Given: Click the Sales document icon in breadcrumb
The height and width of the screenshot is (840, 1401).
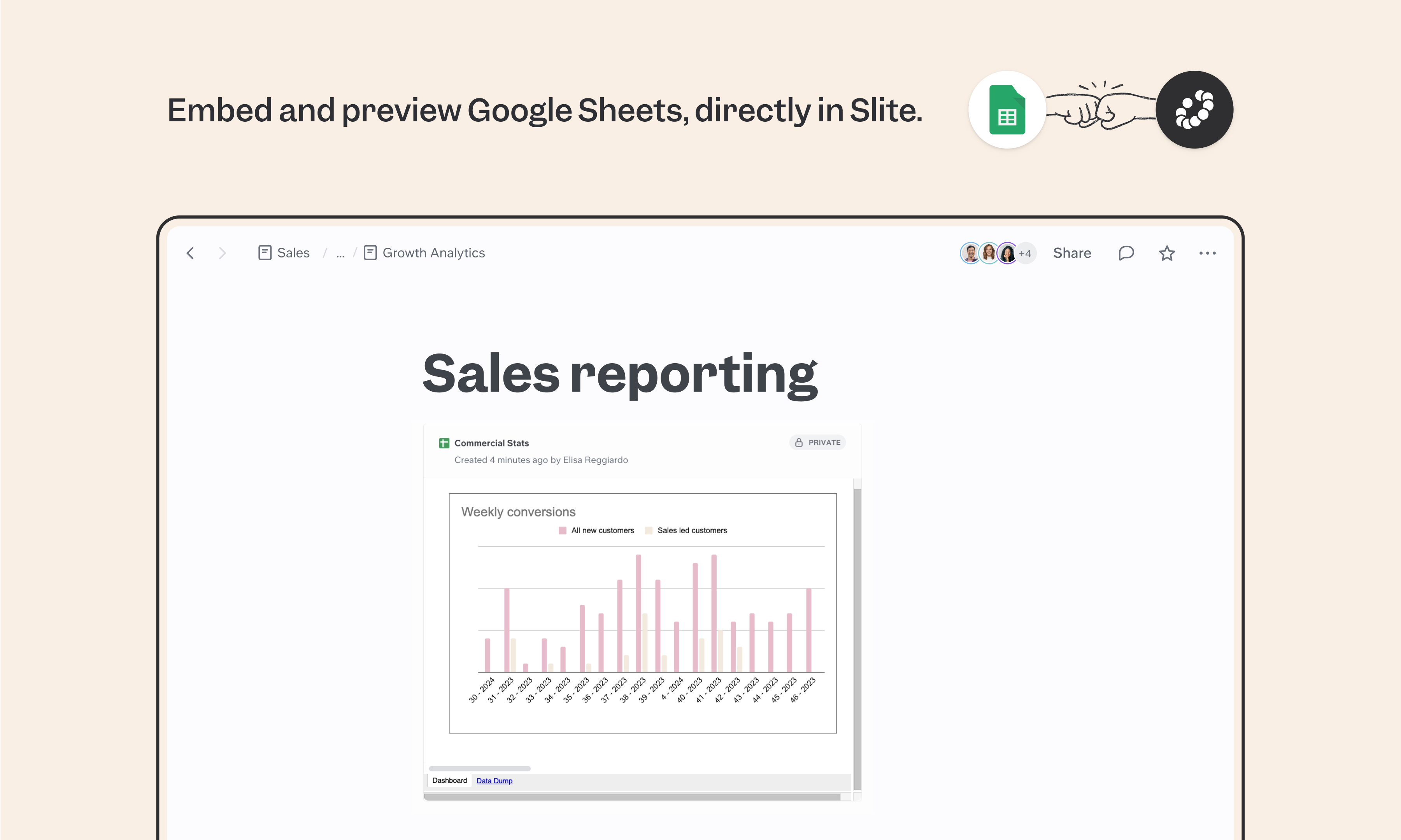Looking at the screenshot, I should pyautogui.click(x=265, y=253).
